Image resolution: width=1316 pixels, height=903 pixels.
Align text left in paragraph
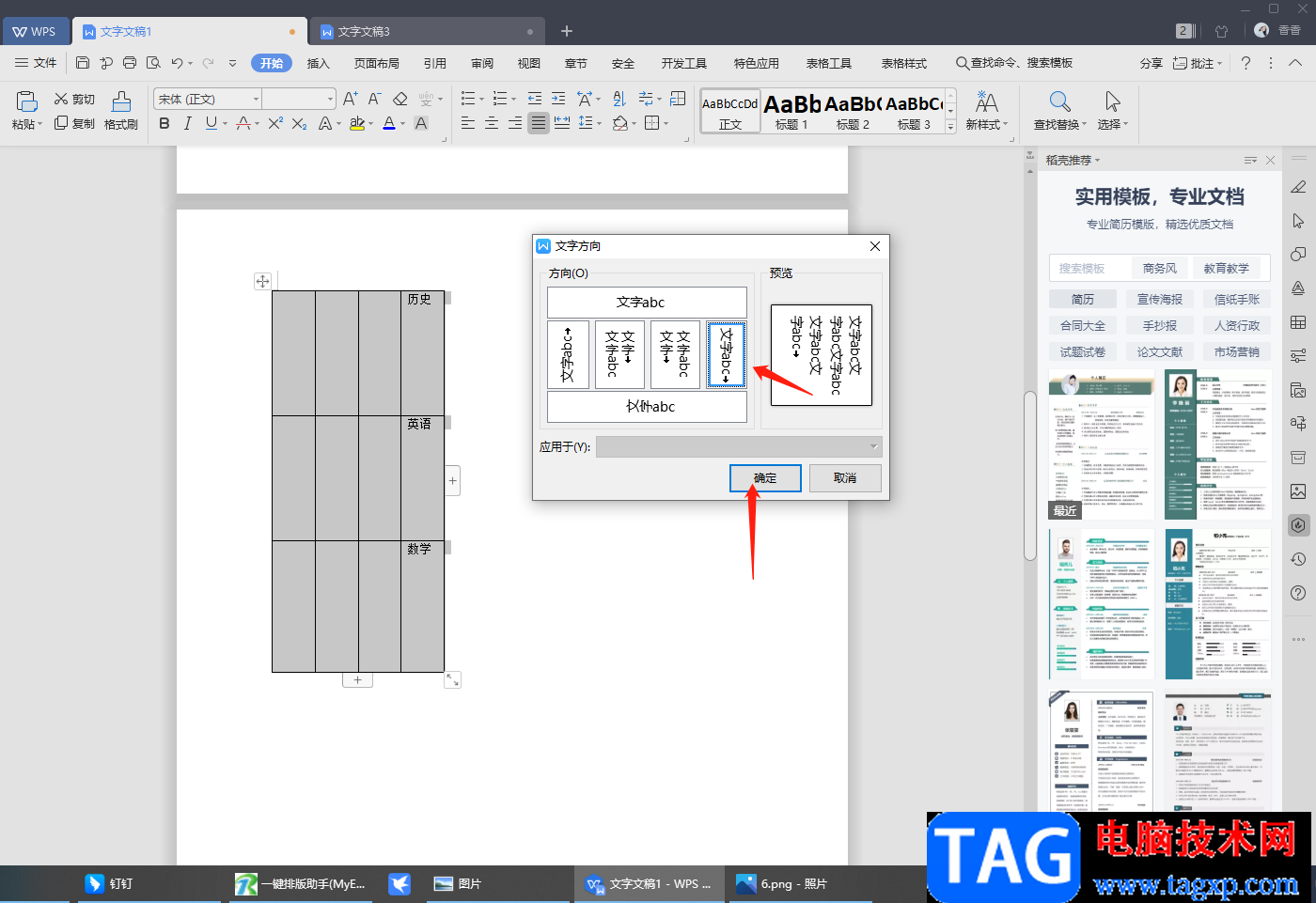468,123
